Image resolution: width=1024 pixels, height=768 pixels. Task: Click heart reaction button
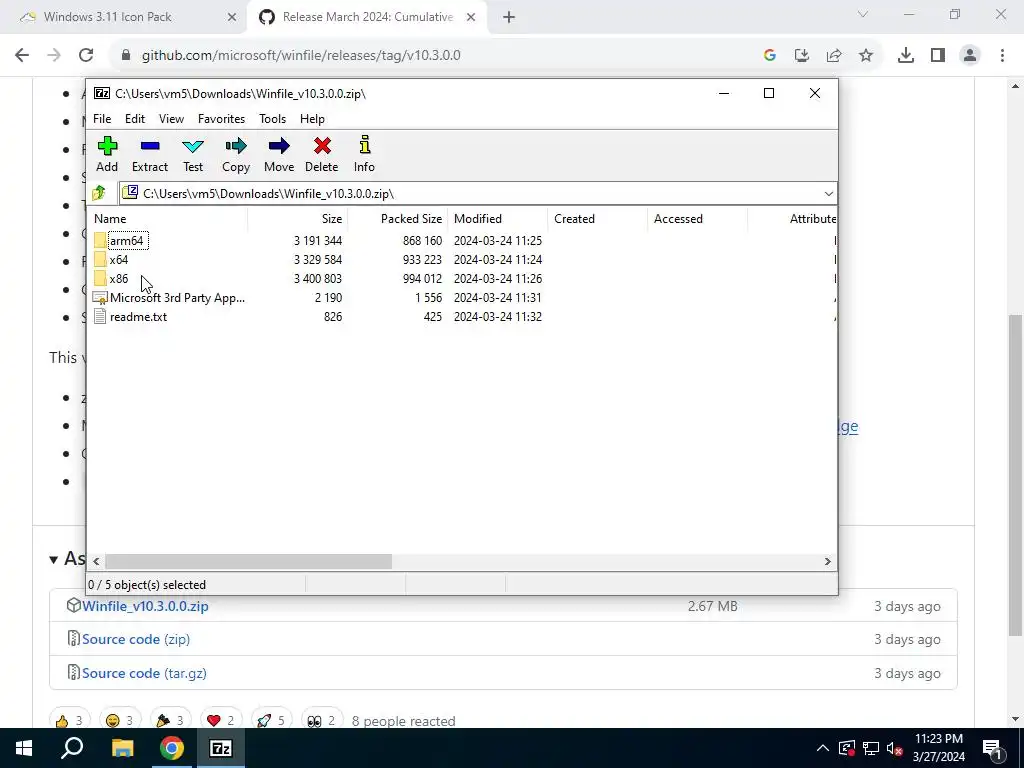[x=221, y=721]
